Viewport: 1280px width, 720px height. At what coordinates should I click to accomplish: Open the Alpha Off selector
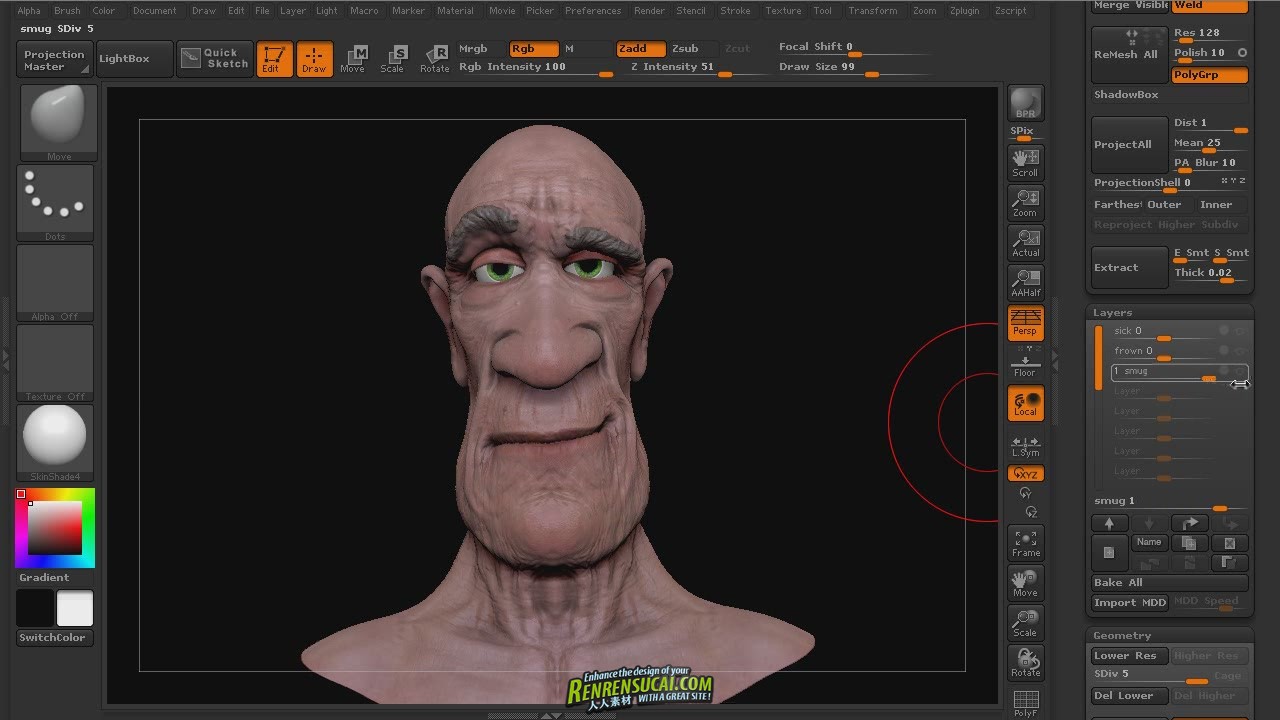click(56, 283)
